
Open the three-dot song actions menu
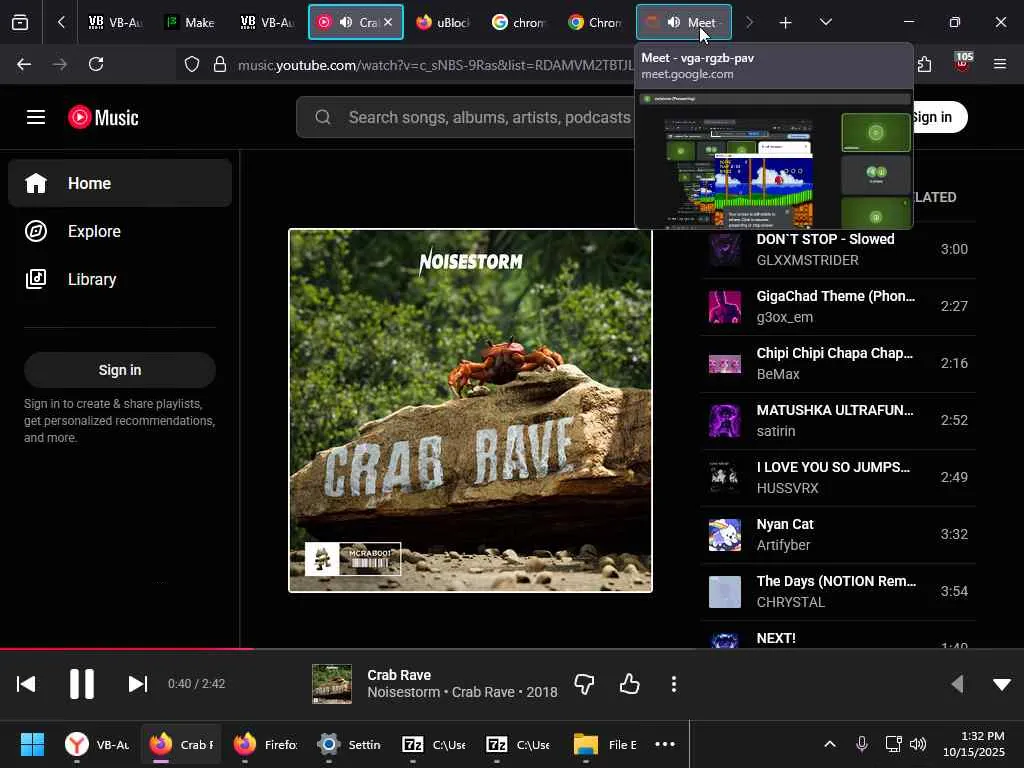tap(674, 684)
